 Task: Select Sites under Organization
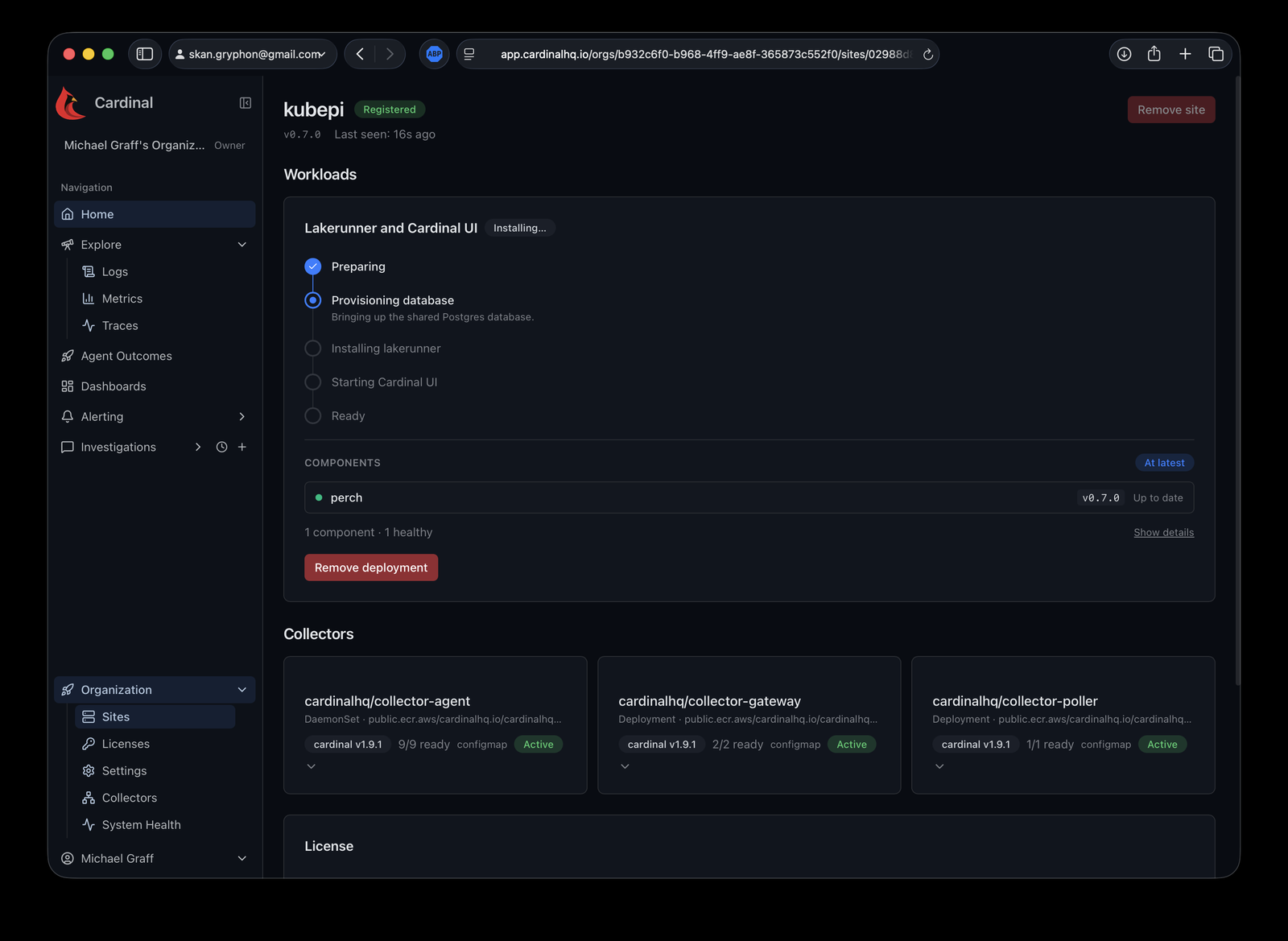(x=155, y=717)
